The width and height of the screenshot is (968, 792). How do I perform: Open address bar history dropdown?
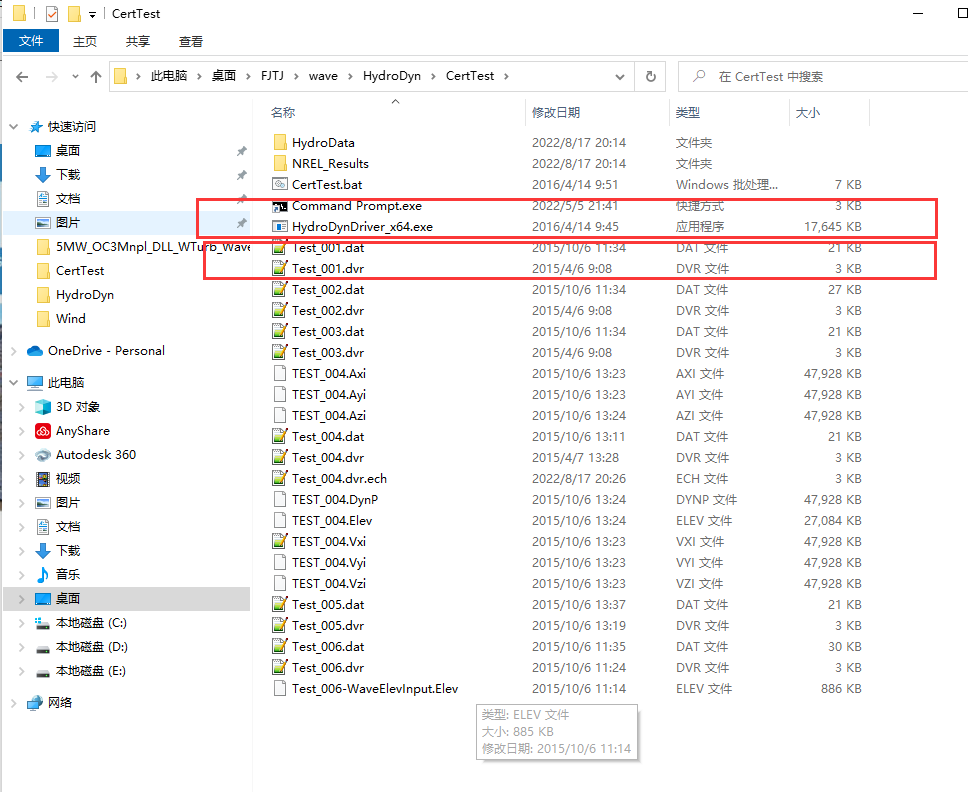pos(620,77)
